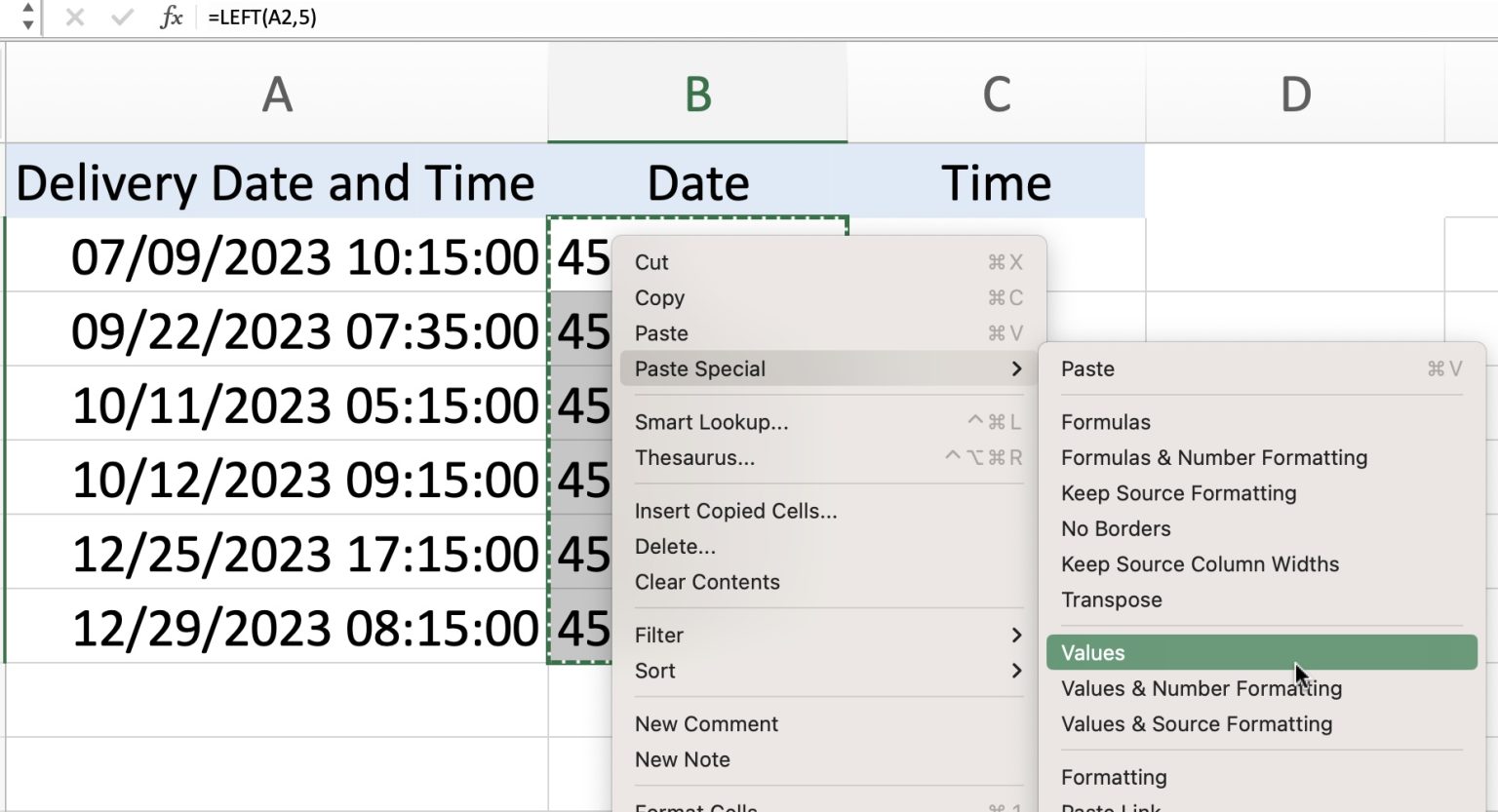Click the Paste command with ⌘V shortcut
The width and height of the screenshot is (1498, 812).
661,332
